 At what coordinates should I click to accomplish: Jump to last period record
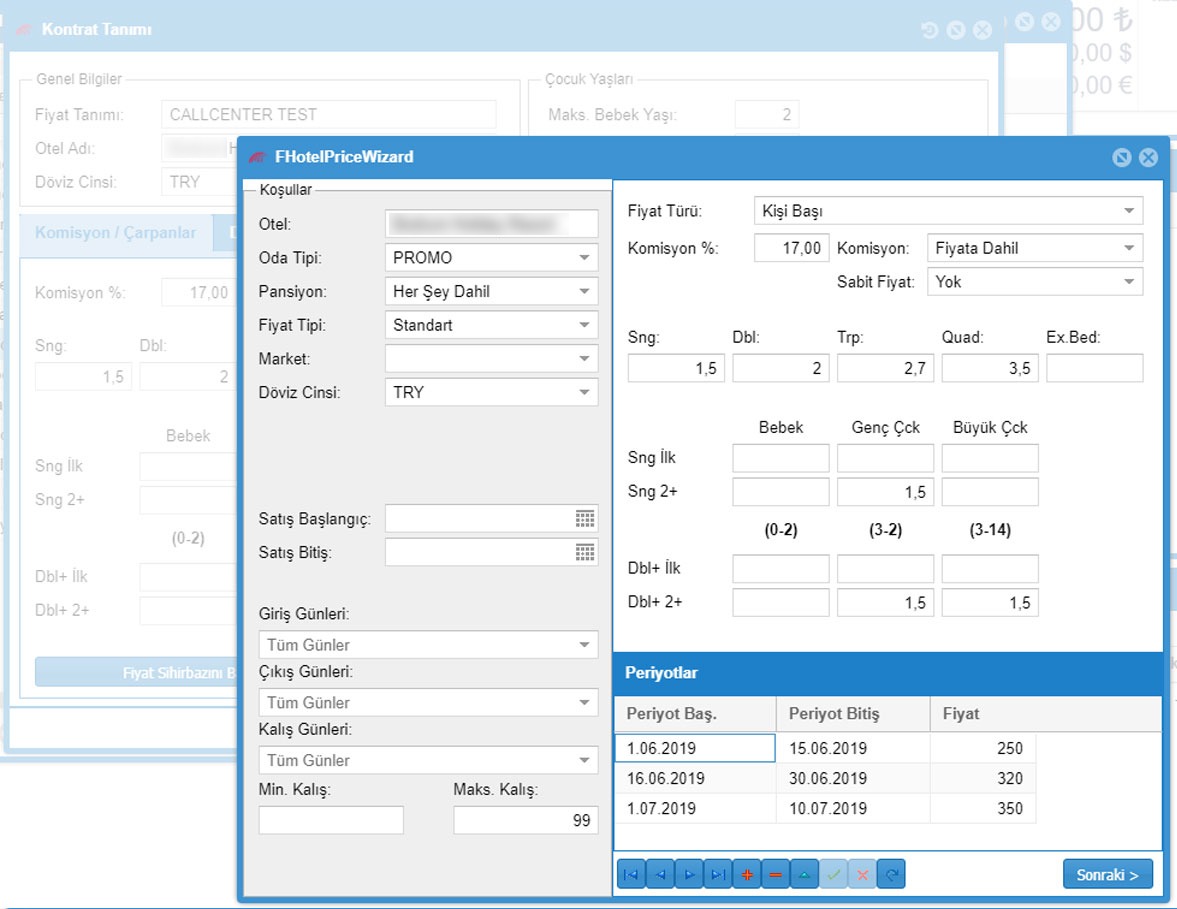(x=718, y=874)
